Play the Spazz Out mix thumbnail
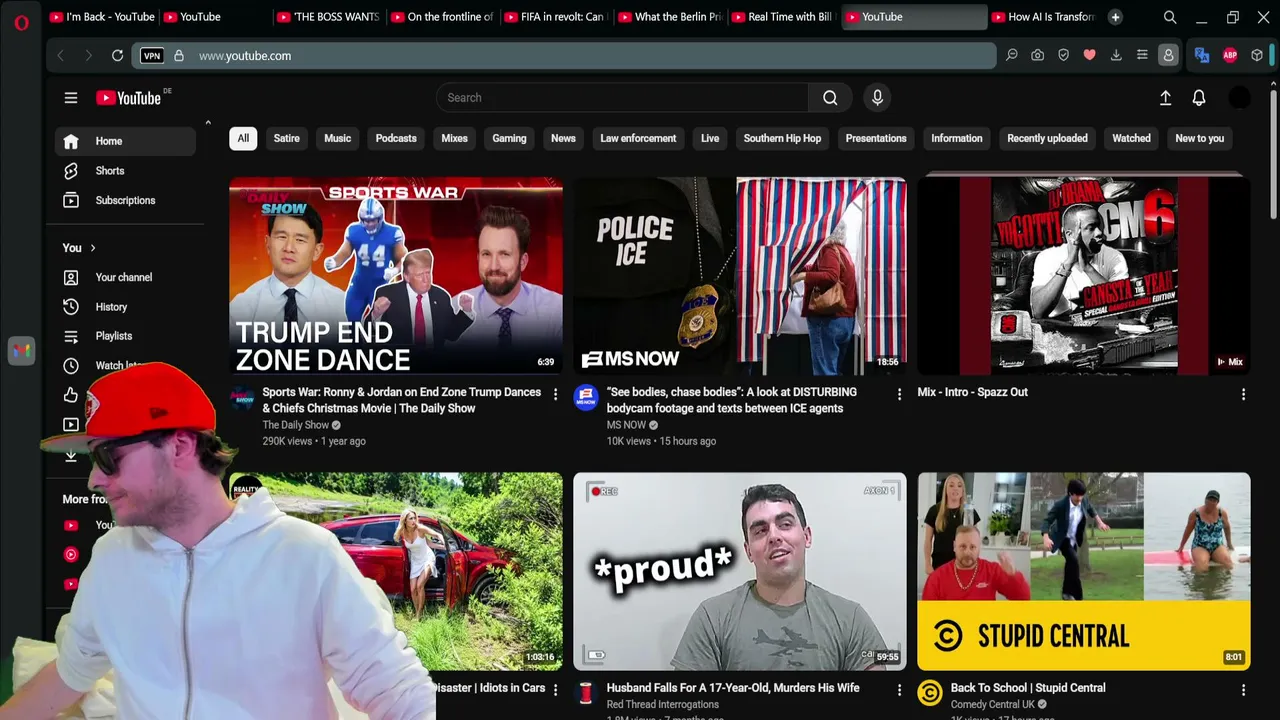The width and height of the screenshot is (1280, 720). 1084,276
